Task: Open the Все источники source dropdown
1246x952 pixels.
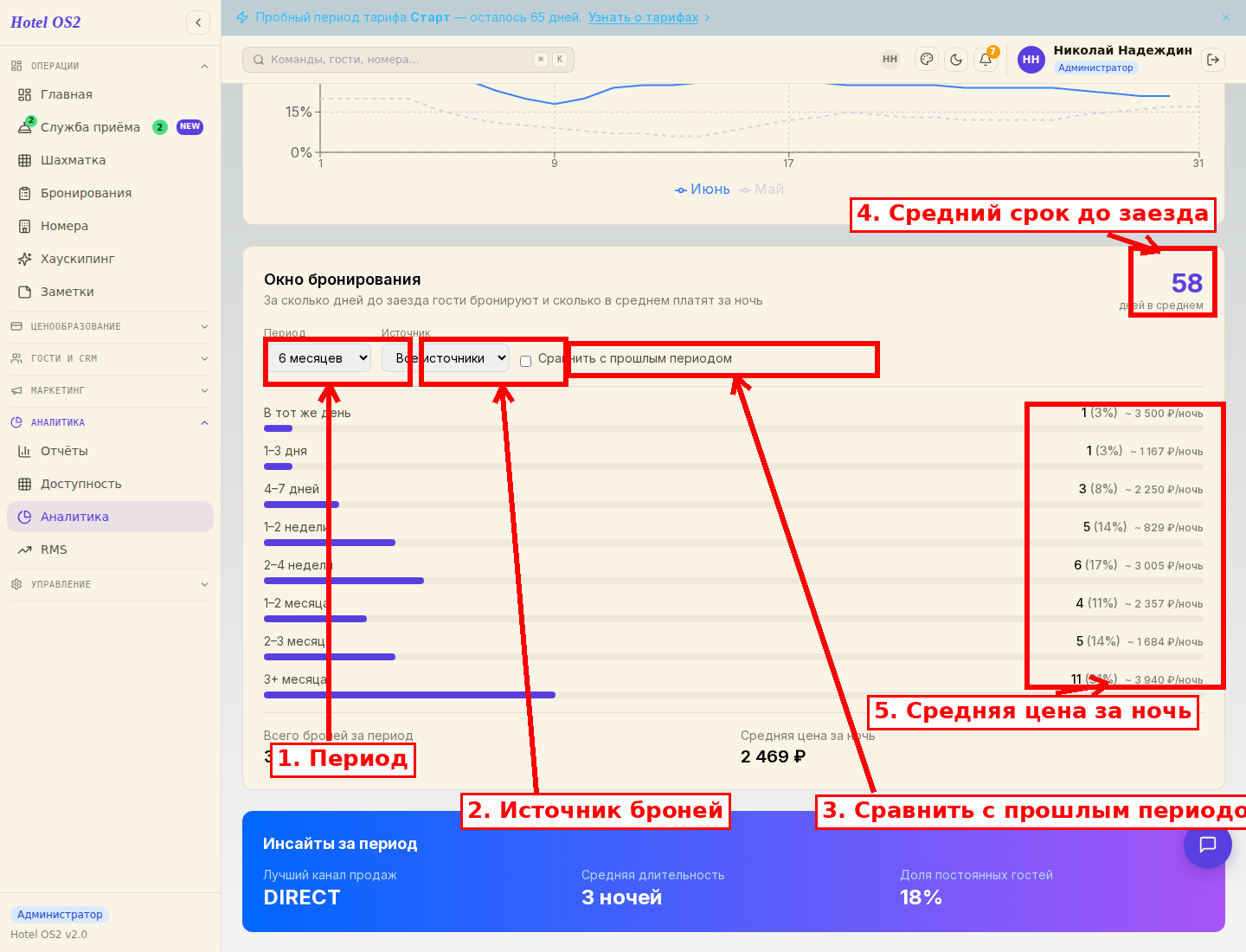Action: tap(446, 358)
